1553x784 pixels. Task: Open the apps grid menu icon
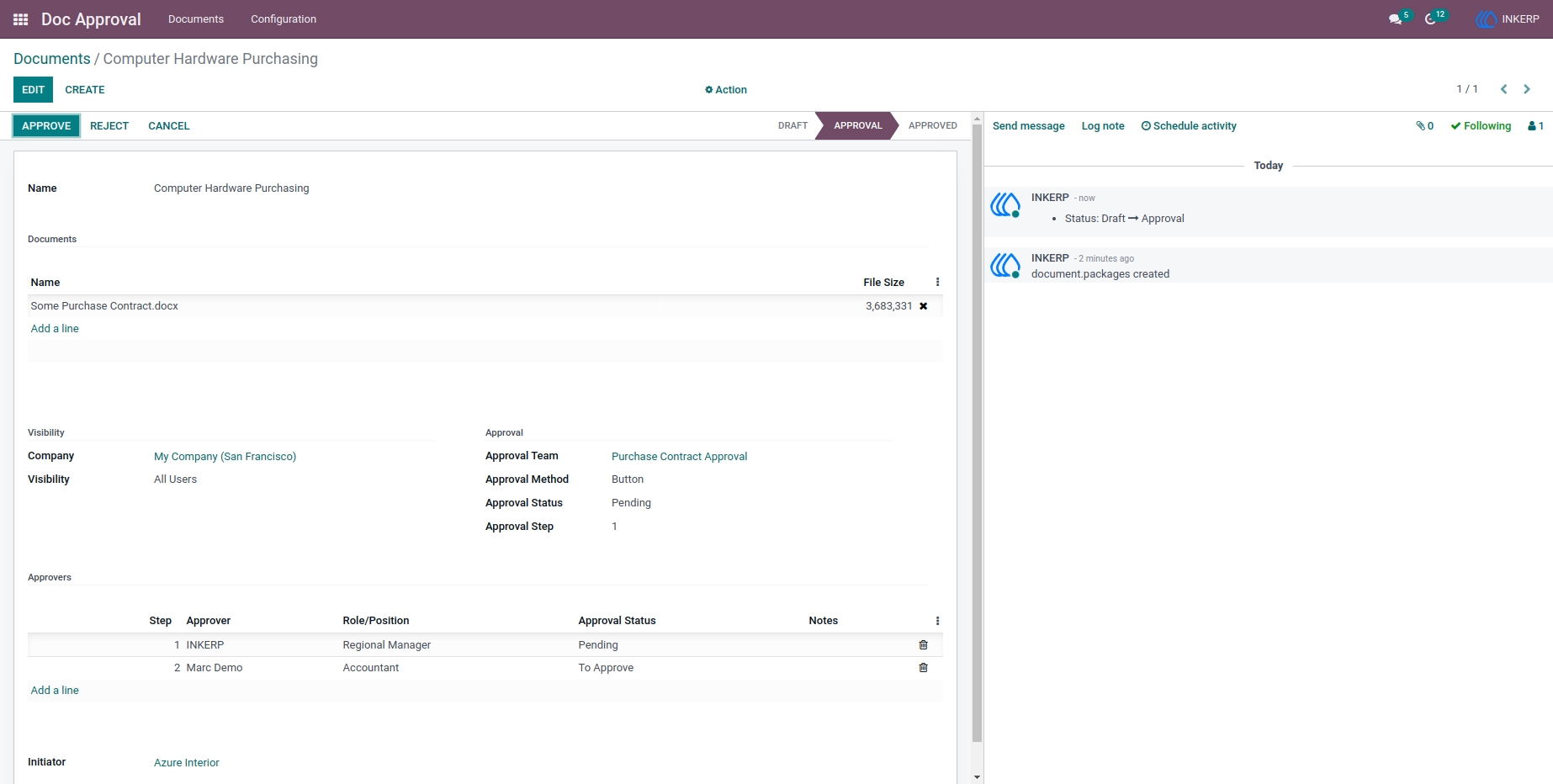tap(21, 19)
